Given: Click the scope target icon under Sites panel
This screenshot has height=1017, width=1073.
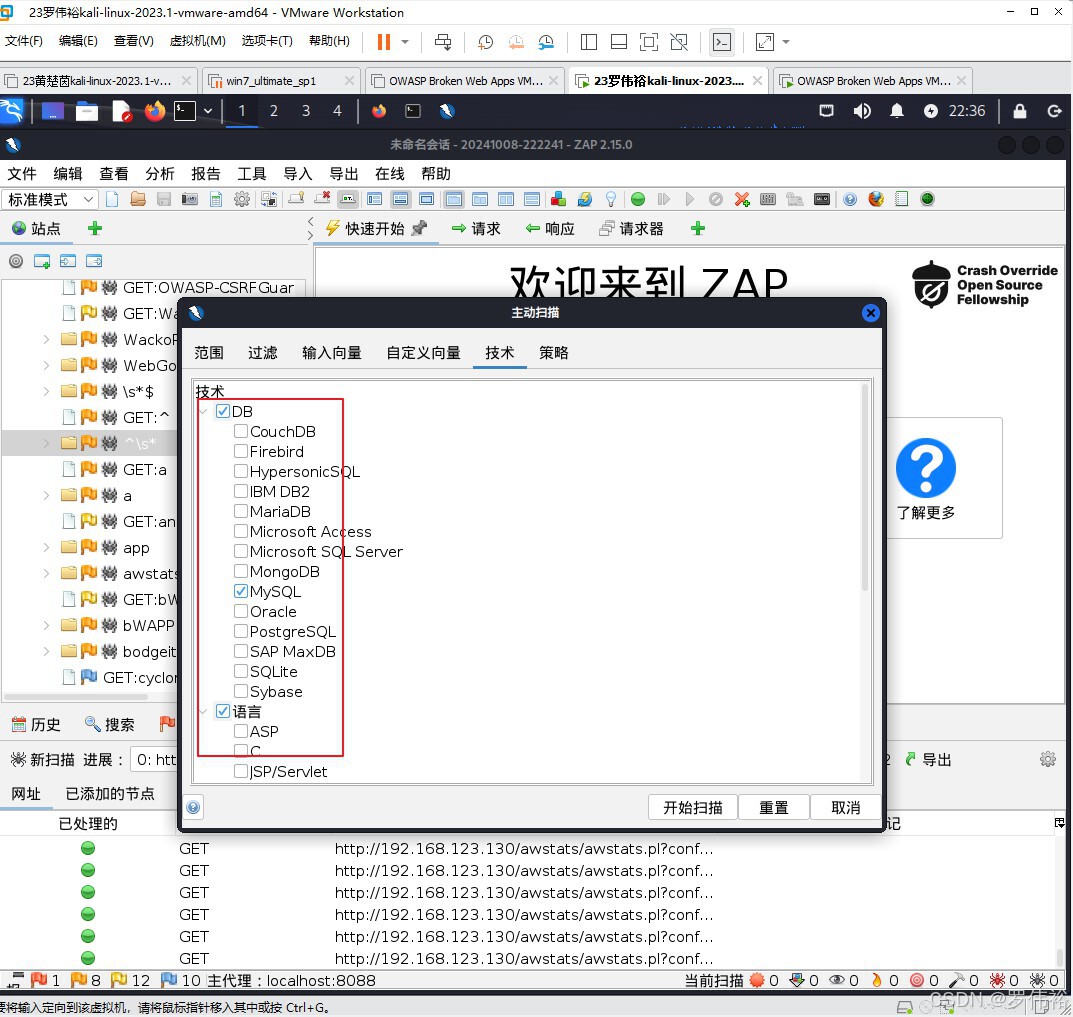Looking at the screenshot, I should pyautogui.click(x=16, y=261).
